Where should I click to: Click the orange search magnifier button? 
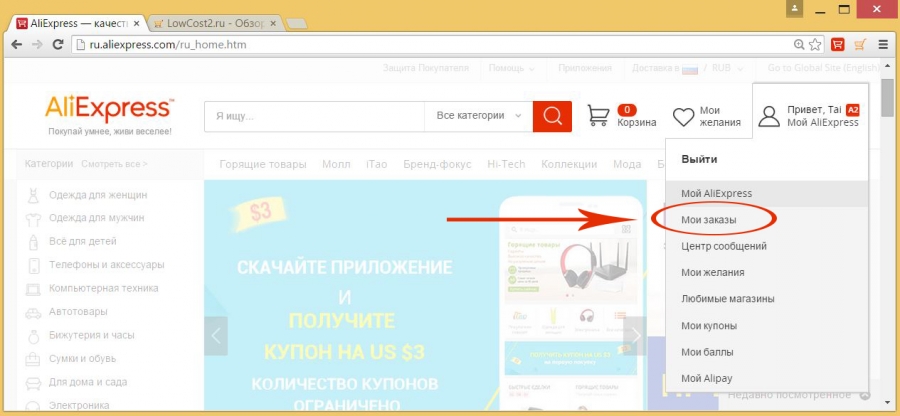[x=552, y=116]
